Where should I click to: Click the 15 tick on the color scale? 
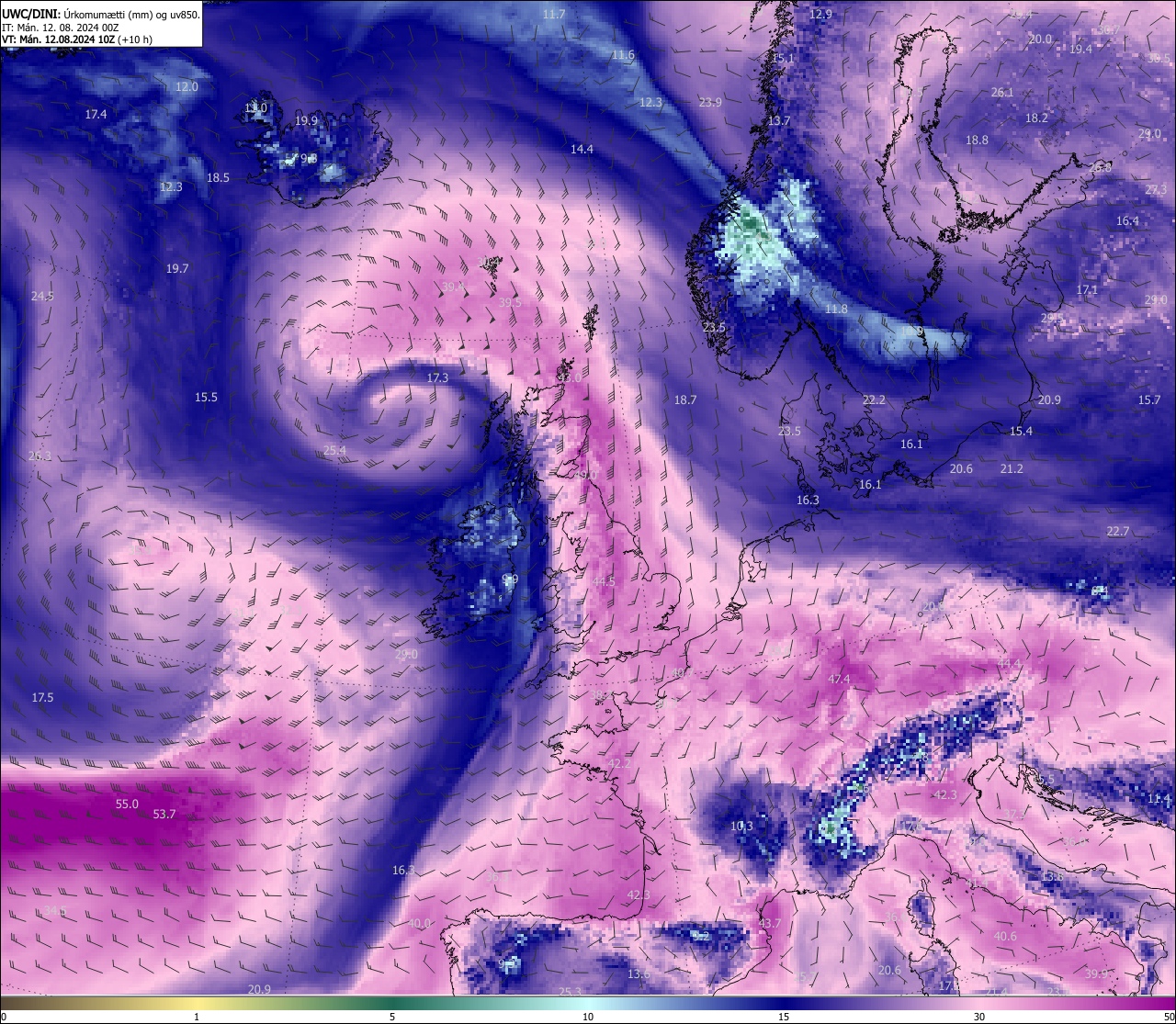pyautogui.click(x=784, y=1017)
